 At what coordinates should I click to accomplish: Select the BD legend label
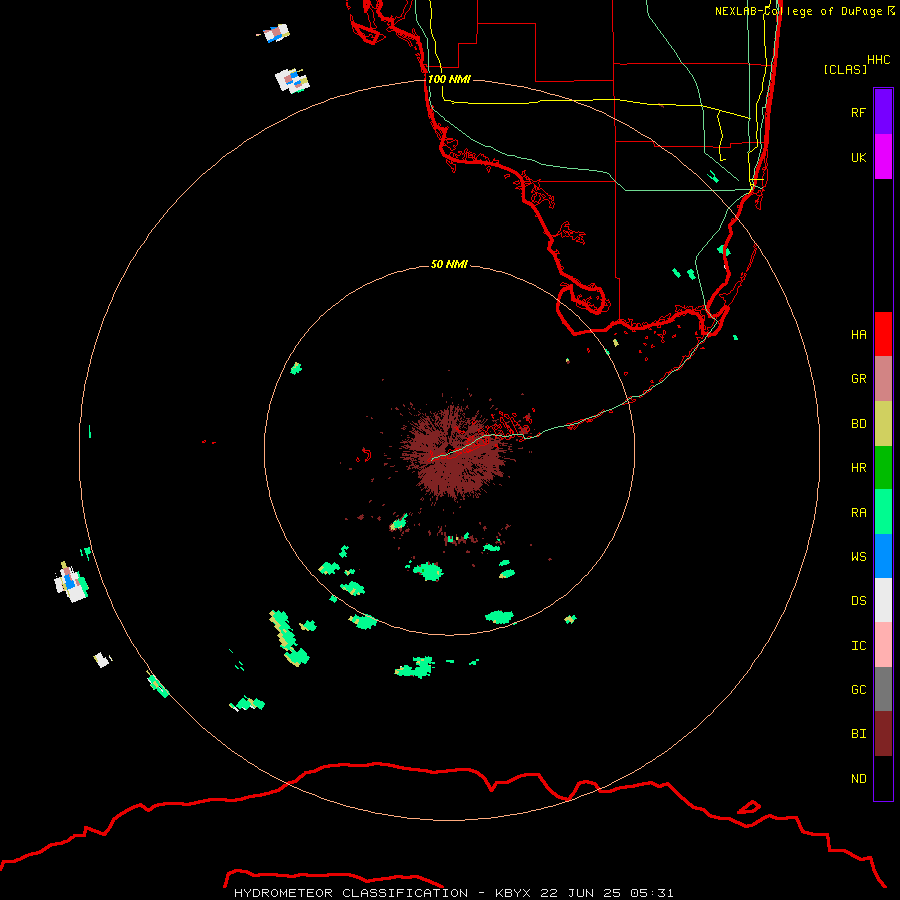[859, 424]
